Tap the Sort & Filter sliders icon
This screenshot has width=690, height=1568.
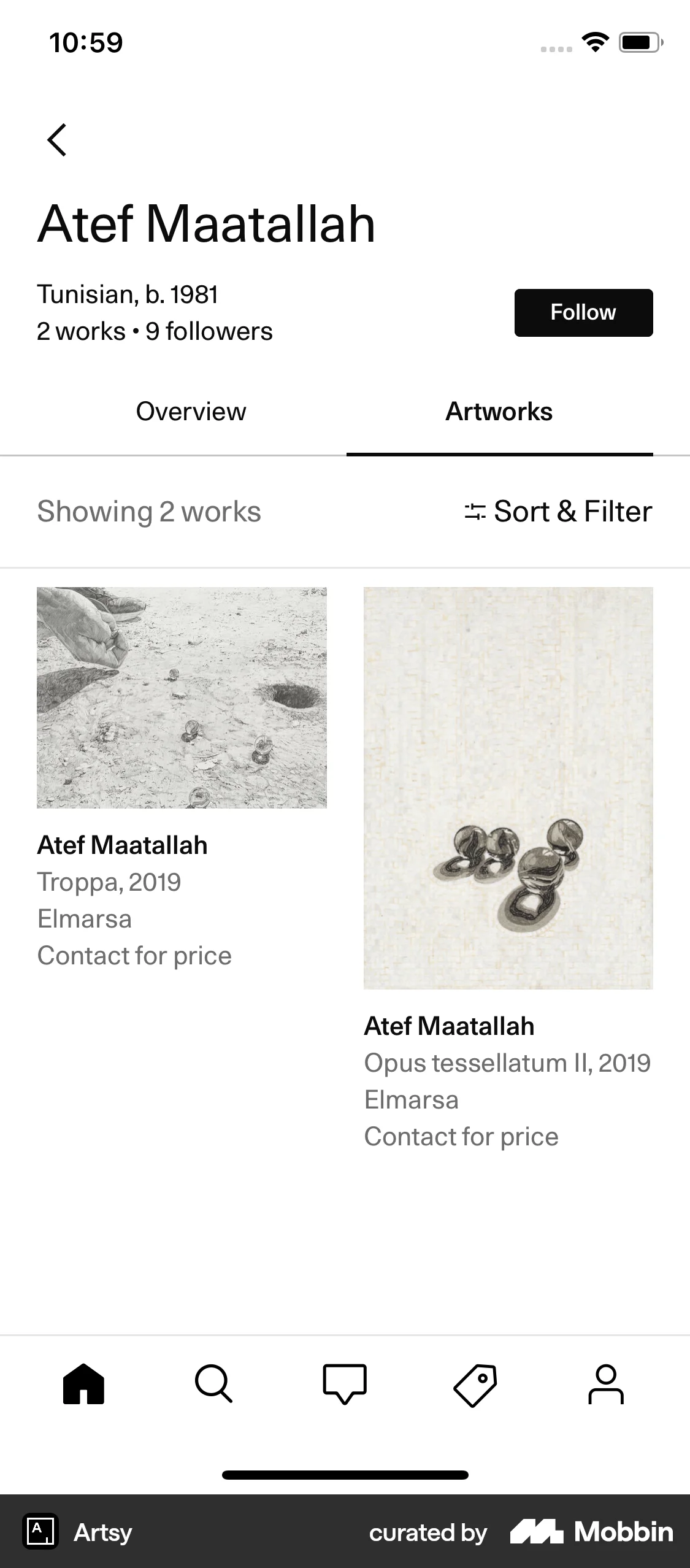pos(475,512)
